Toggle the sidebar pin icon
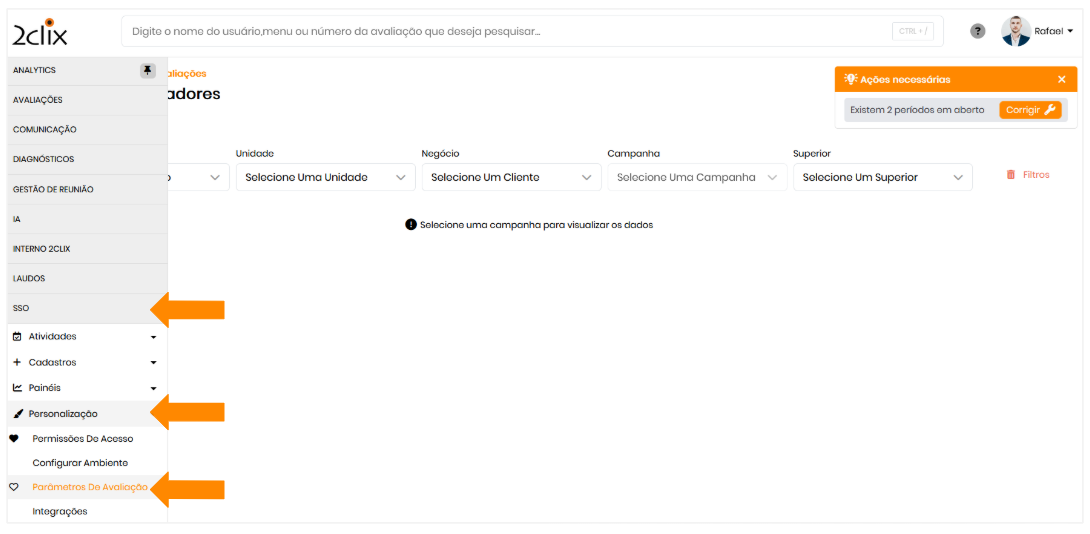Screen dimensions: 1090x534 point(148,70)
